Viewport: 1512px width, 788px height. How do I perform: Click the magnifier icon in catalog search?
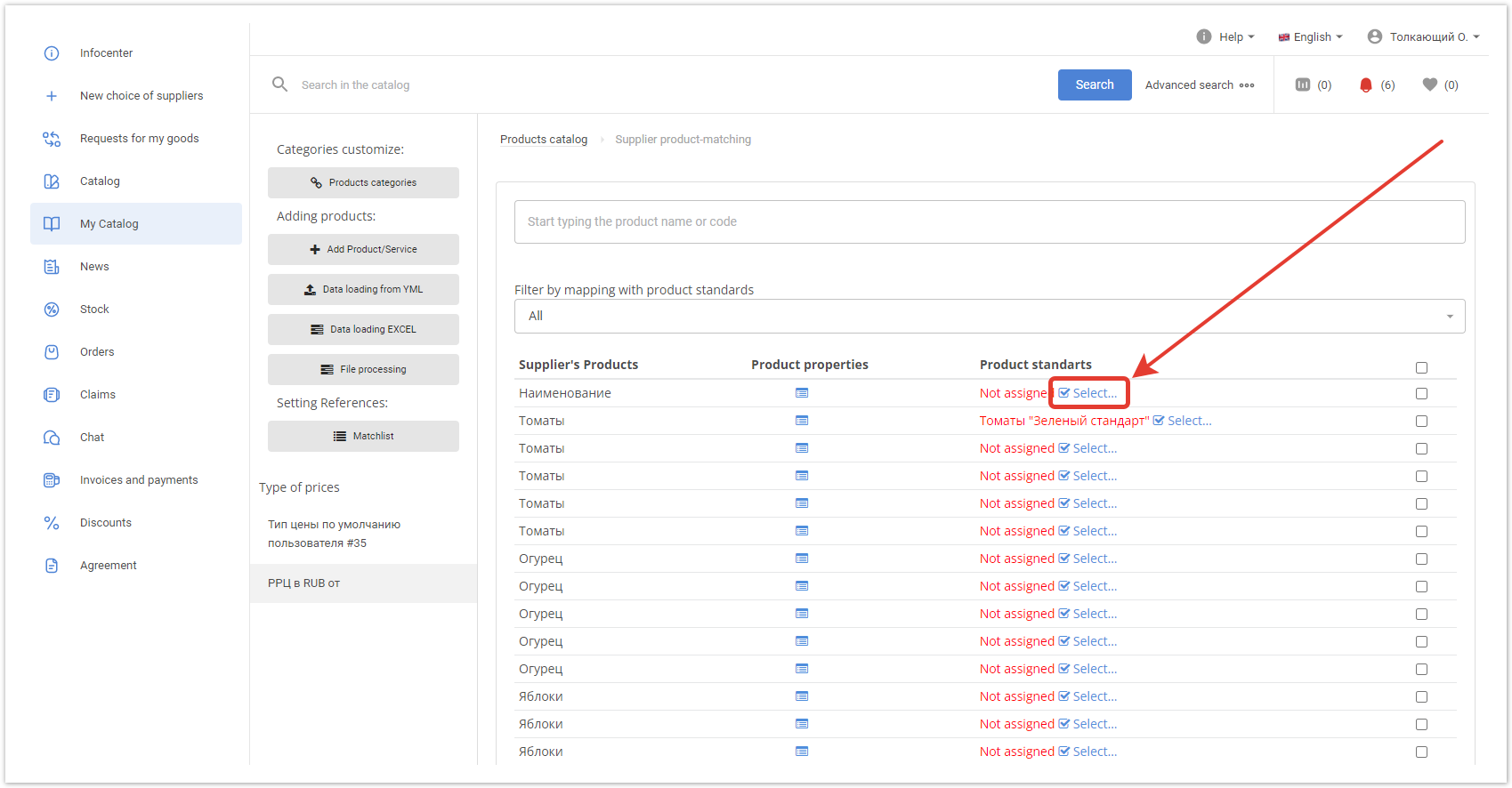pos(279,84)
